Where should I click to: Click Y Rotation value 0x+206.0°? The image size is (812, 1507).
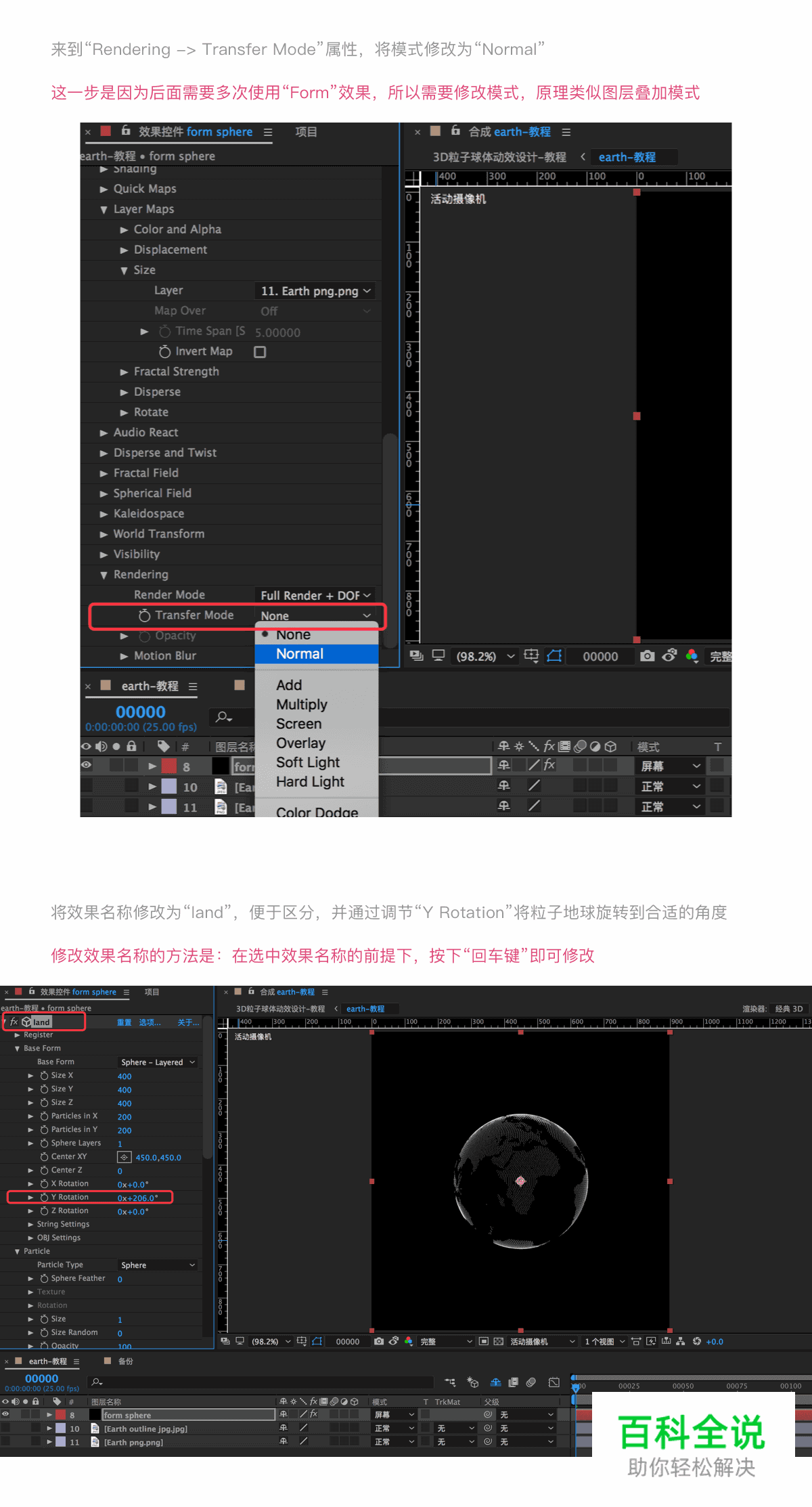click(137, 1198)
